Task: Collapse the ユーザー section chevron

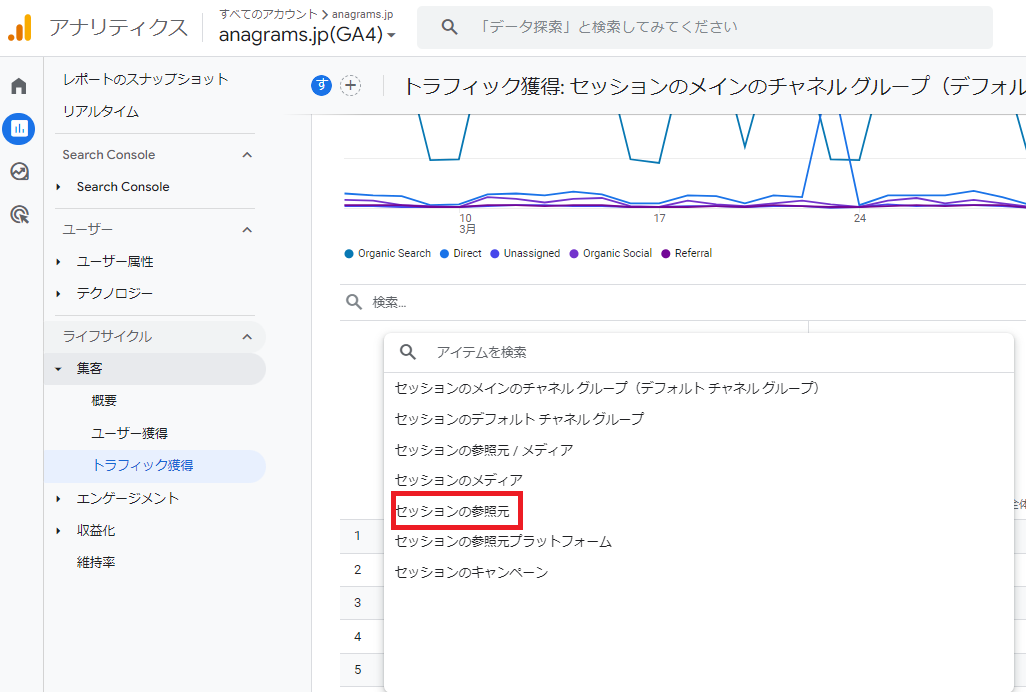Action: pos(247,230)
